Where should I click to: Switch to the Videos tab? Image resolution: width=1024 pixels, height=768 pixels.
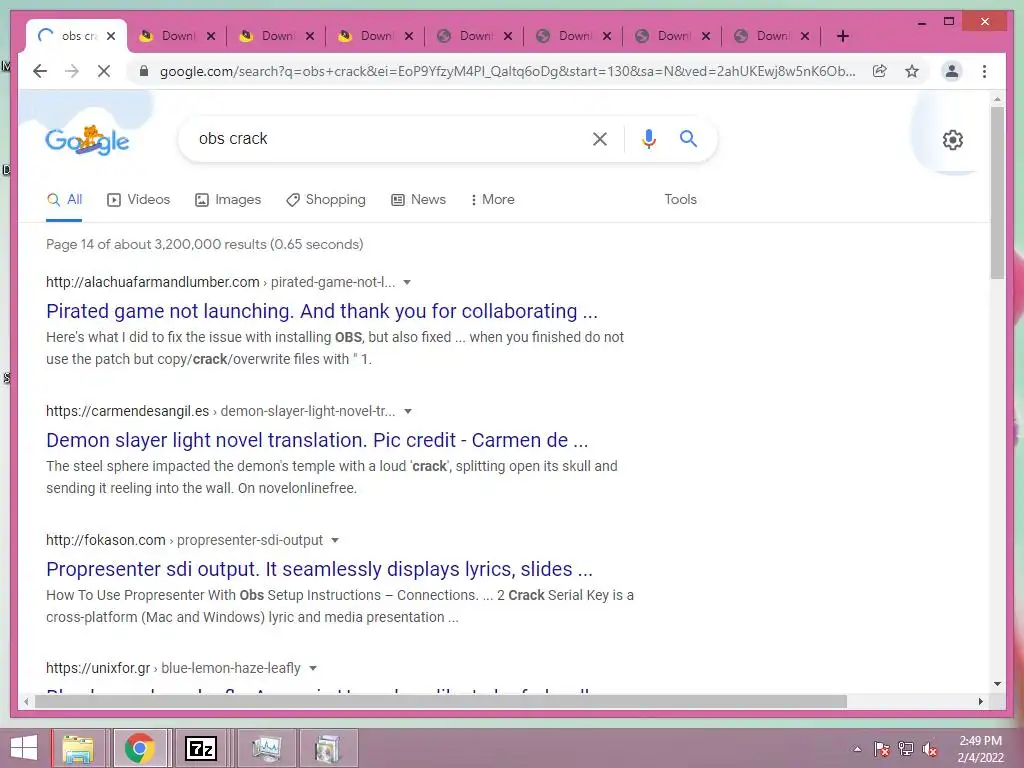[138, 200]
